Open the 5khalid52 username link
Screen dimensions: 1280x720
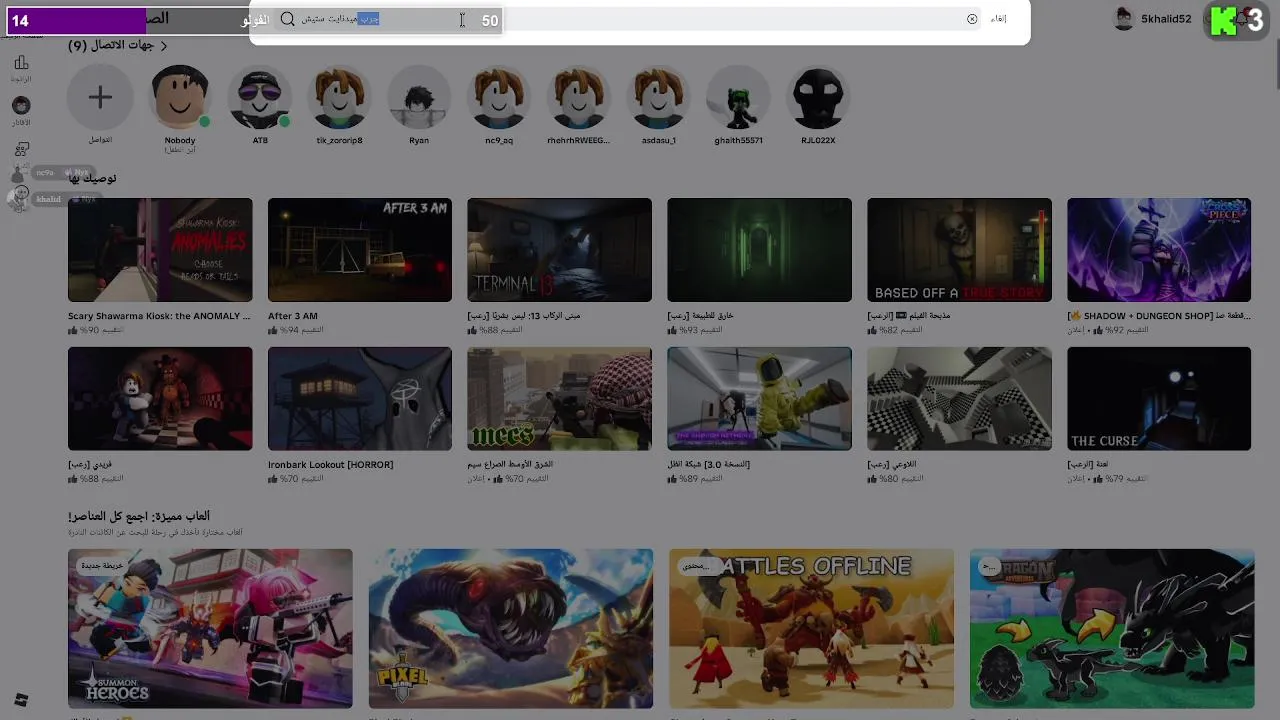(1166, 19)
